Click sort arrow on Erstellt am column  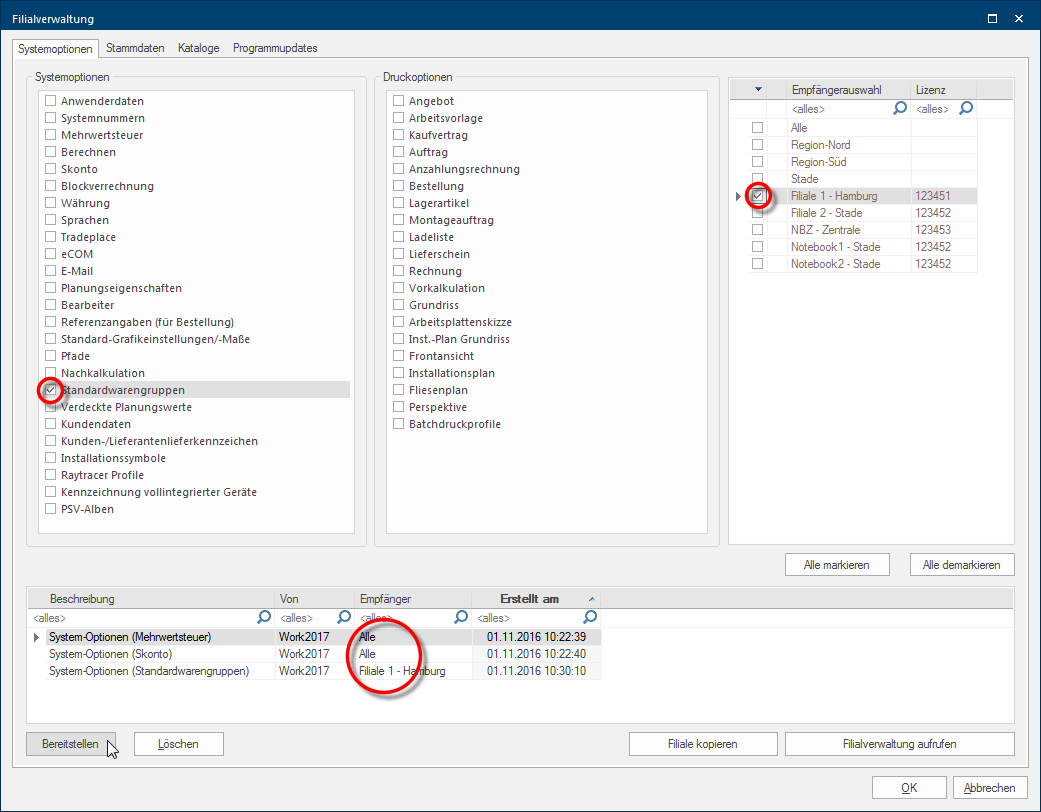(590, 598)
